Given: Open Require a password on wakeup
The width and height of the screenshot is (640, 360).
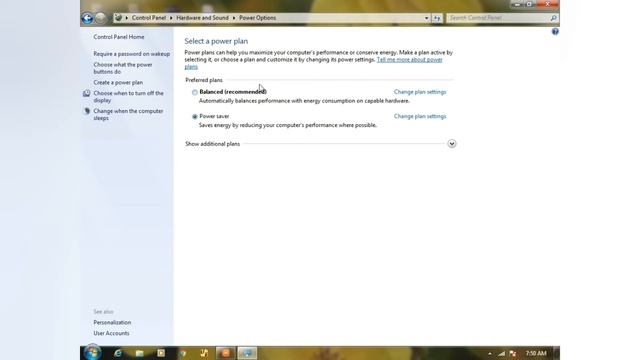Looking at the screenshot, I should pos(131,54).
